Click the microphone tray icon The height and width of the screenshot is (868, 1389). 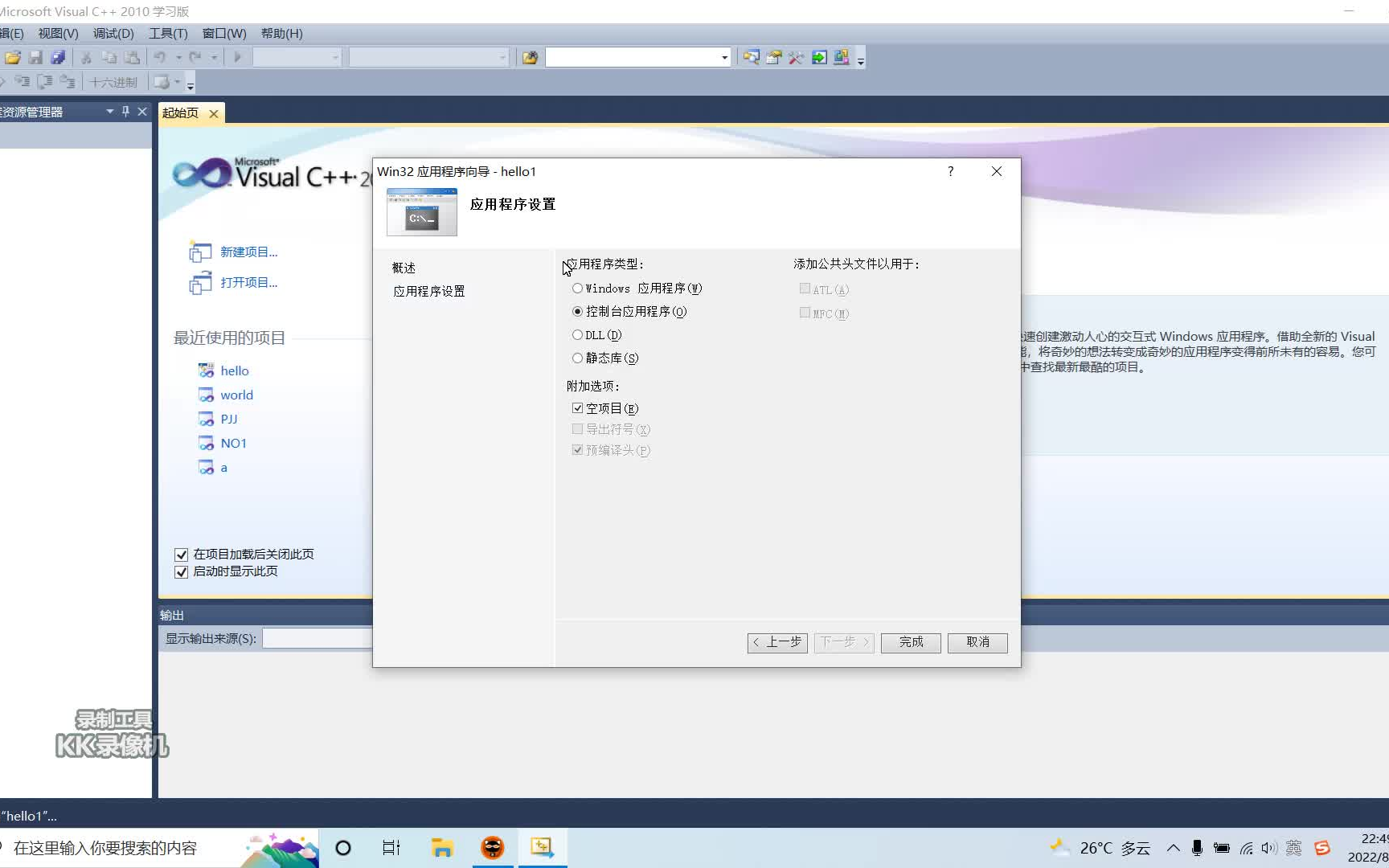[1198, 848]
